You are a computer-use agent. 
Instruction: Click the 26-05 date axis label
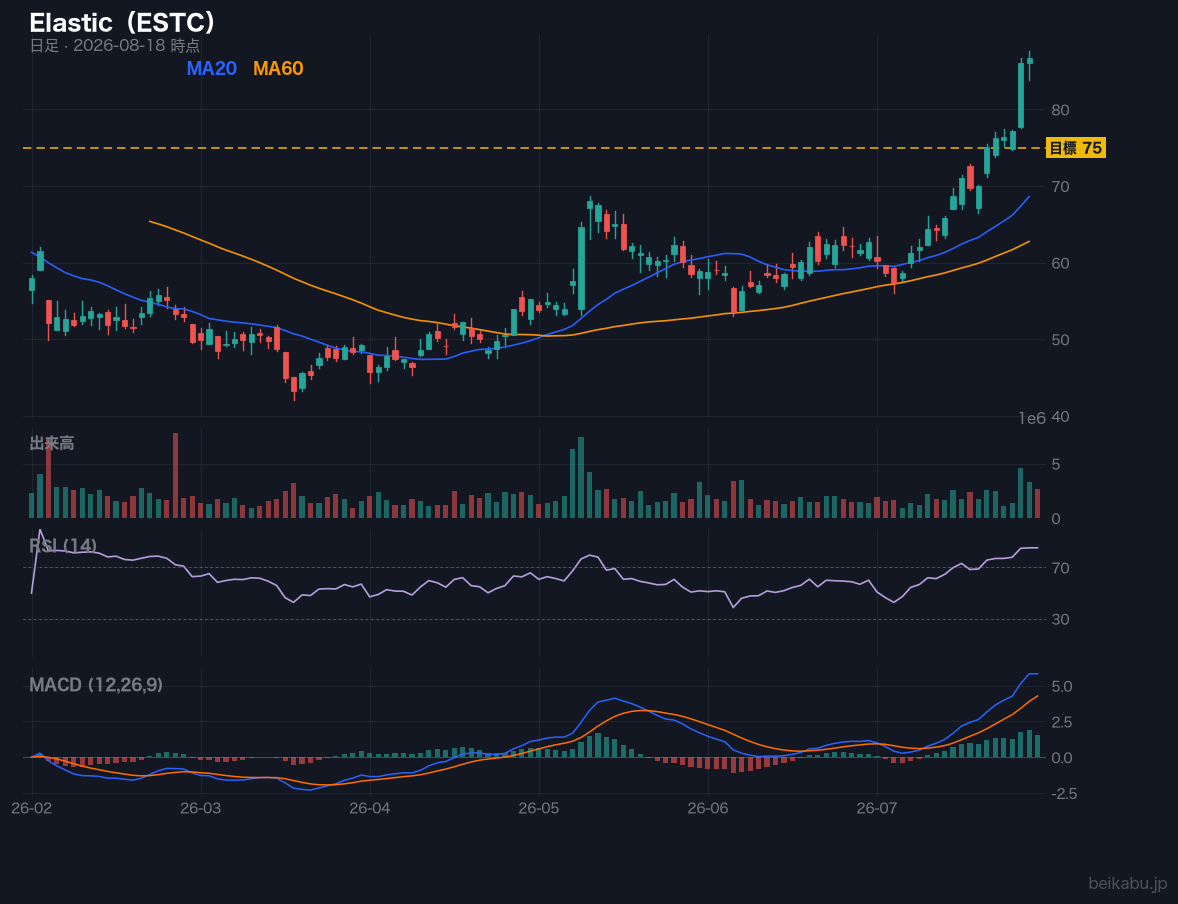point(539,809)
